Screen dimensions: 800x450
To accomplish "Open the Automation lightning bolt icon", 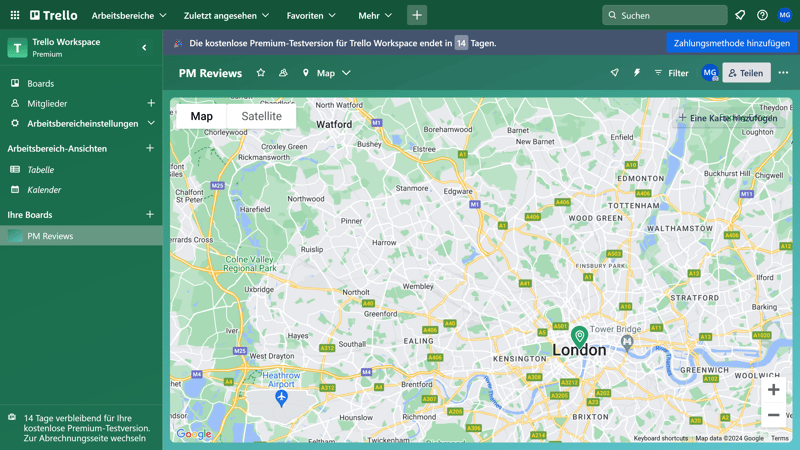I will click(x=636, y=73).
